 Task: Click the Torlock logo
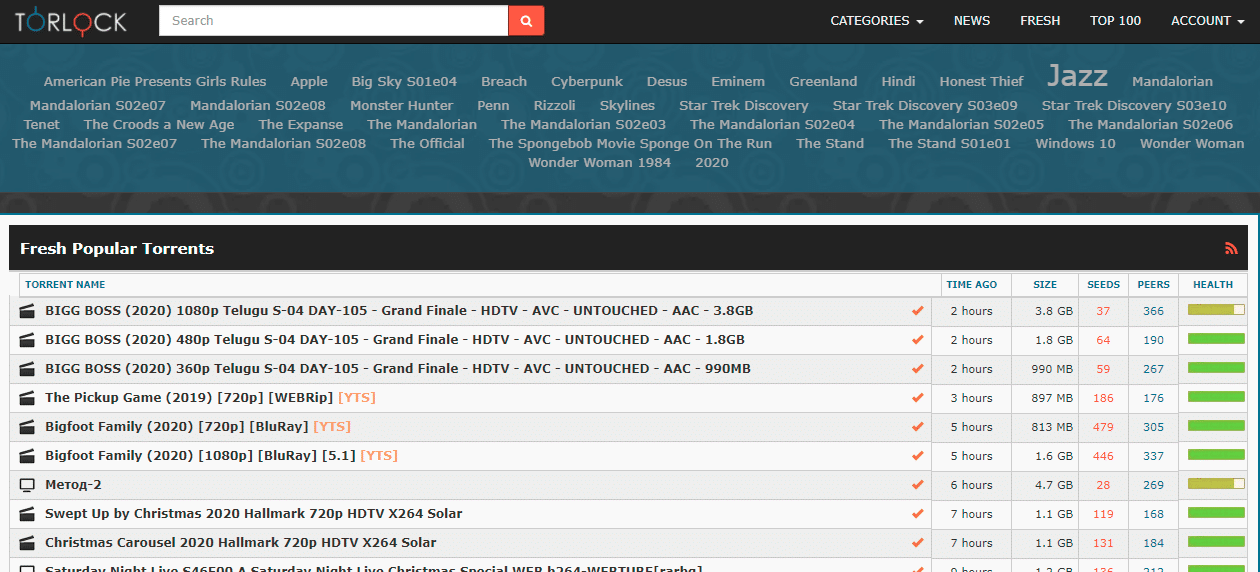tap(70, 20)
